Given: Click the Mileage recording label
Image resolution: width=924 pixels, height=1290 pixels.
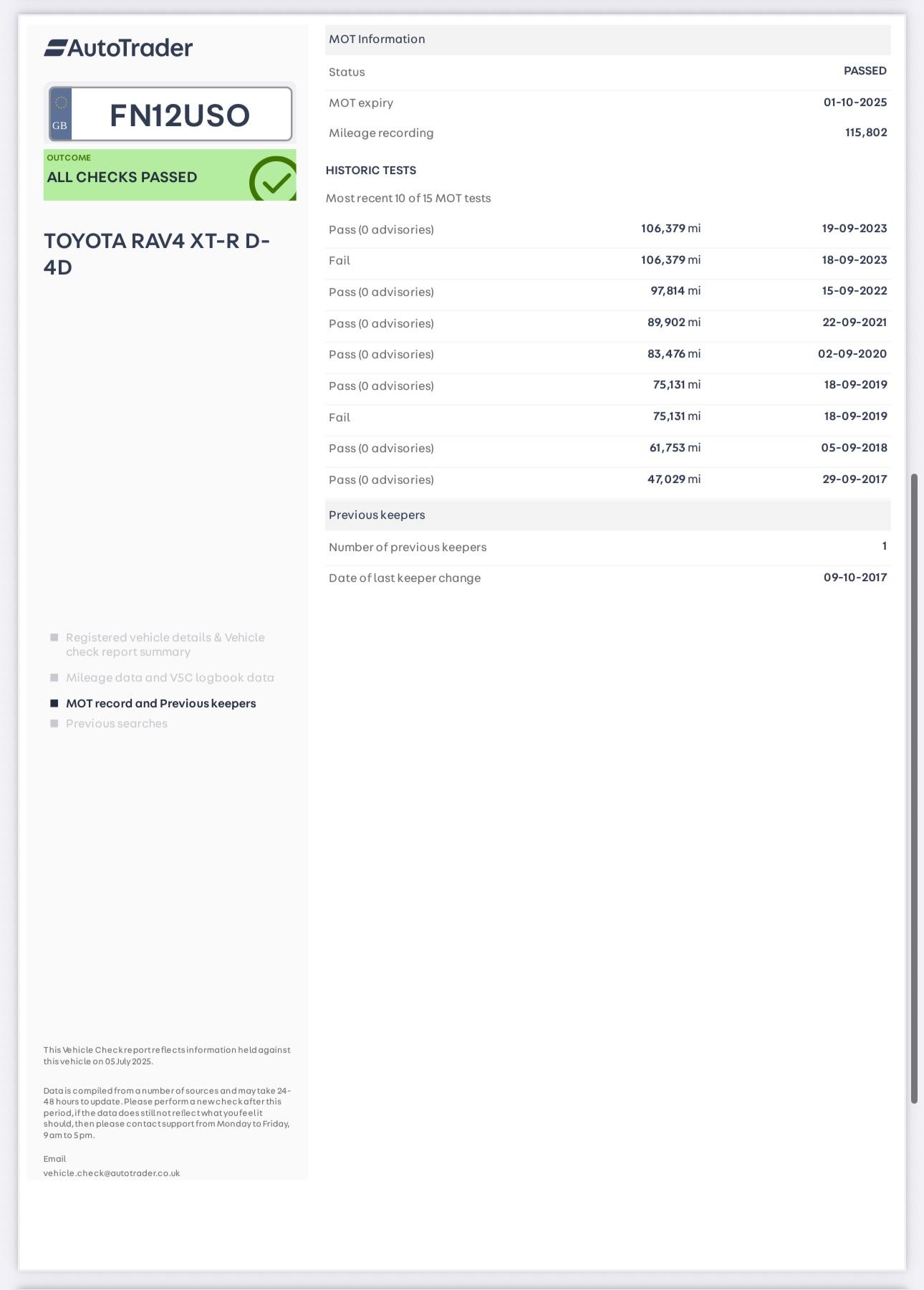Looking at the screenshot, I should click(381, 133).
